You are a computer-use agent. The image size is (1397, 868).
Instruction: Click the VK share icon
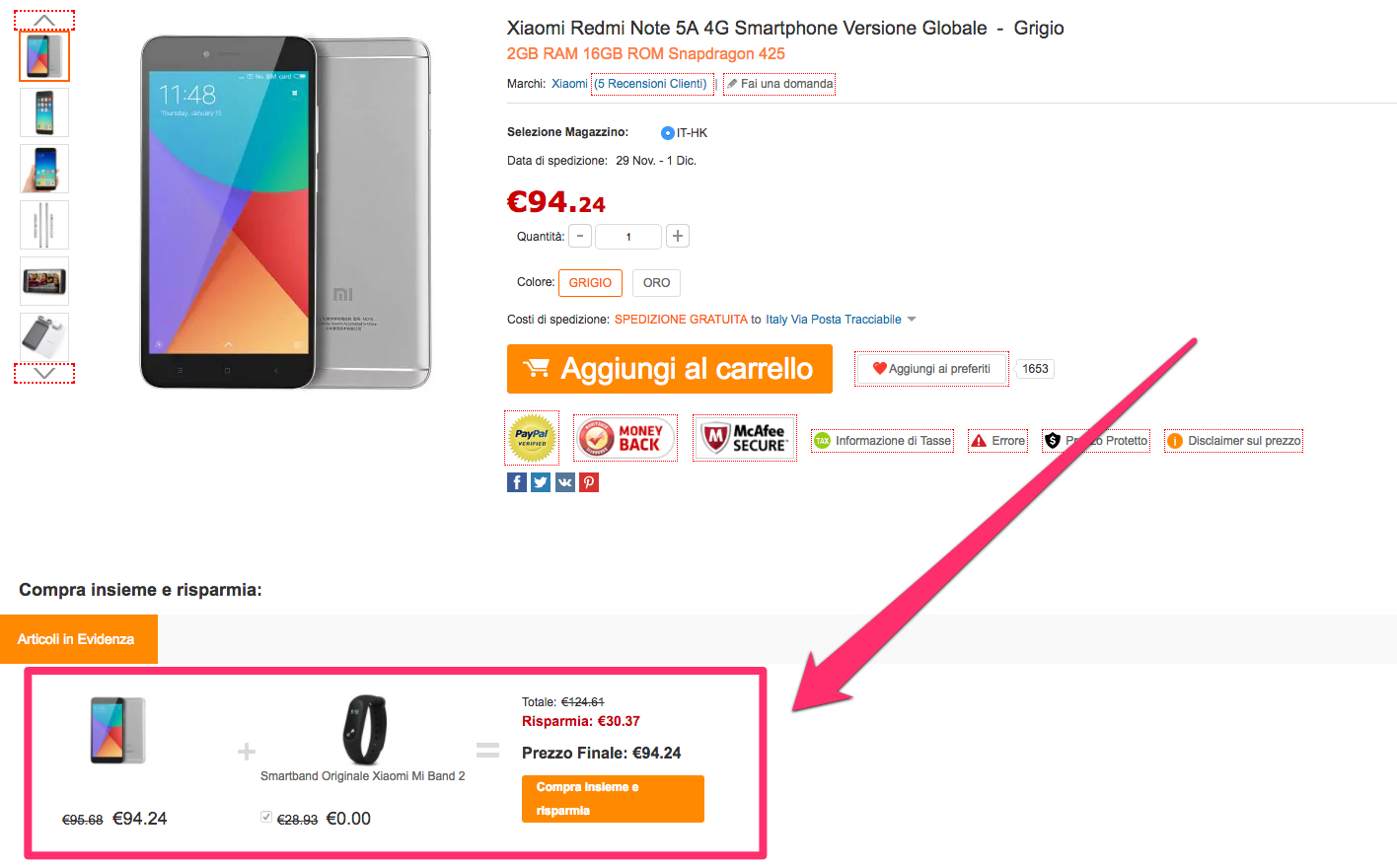pos(564,482)
